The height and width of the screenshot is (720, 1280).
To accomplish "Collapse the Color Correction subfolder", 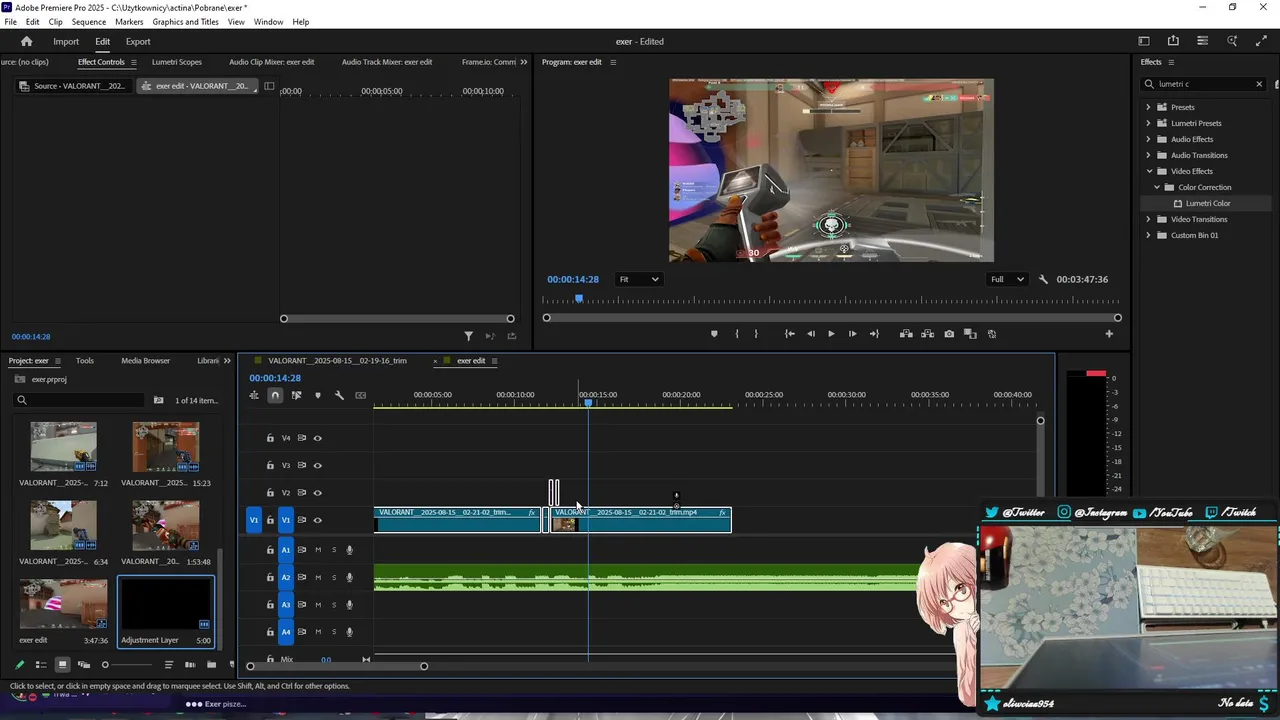I will (1157, 187).
